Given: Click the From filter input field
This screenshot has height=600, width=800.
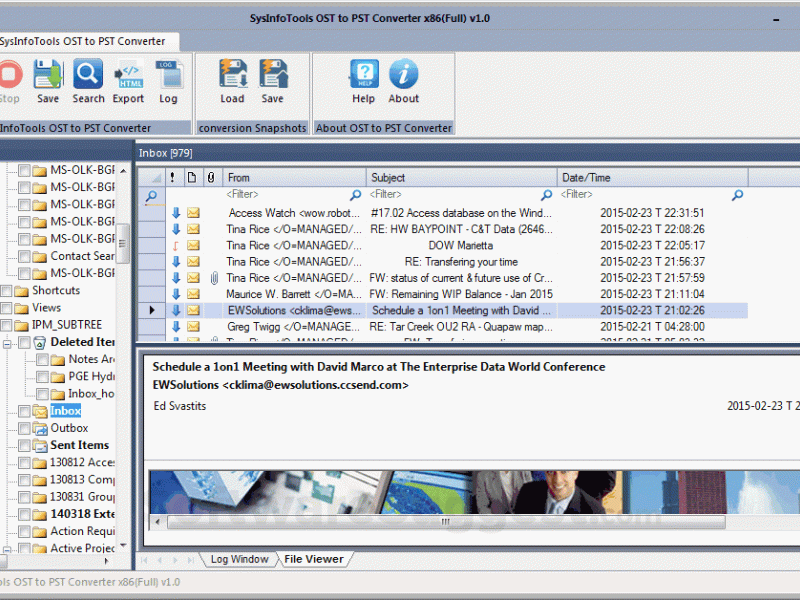Looking at the screenshot, I should pyautogui.click(x=287, y=194).
